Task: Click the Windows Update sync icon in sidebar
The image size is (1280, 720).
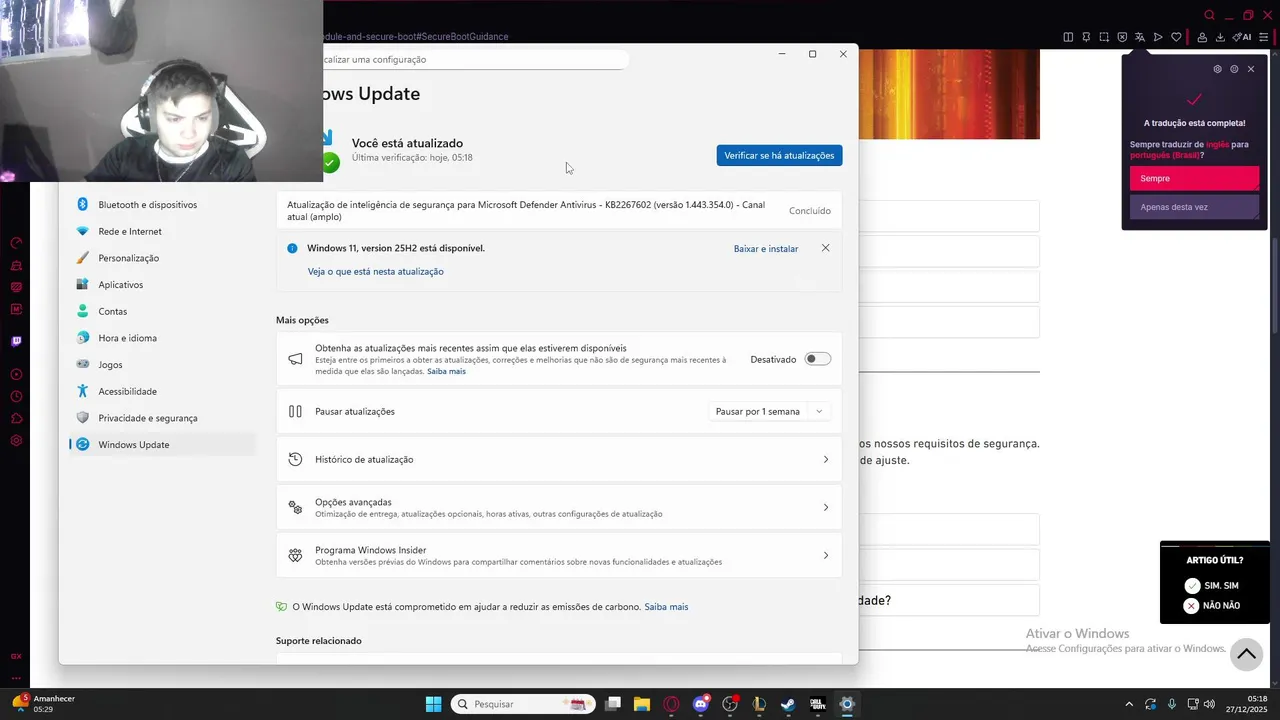Action: point(83,444)
